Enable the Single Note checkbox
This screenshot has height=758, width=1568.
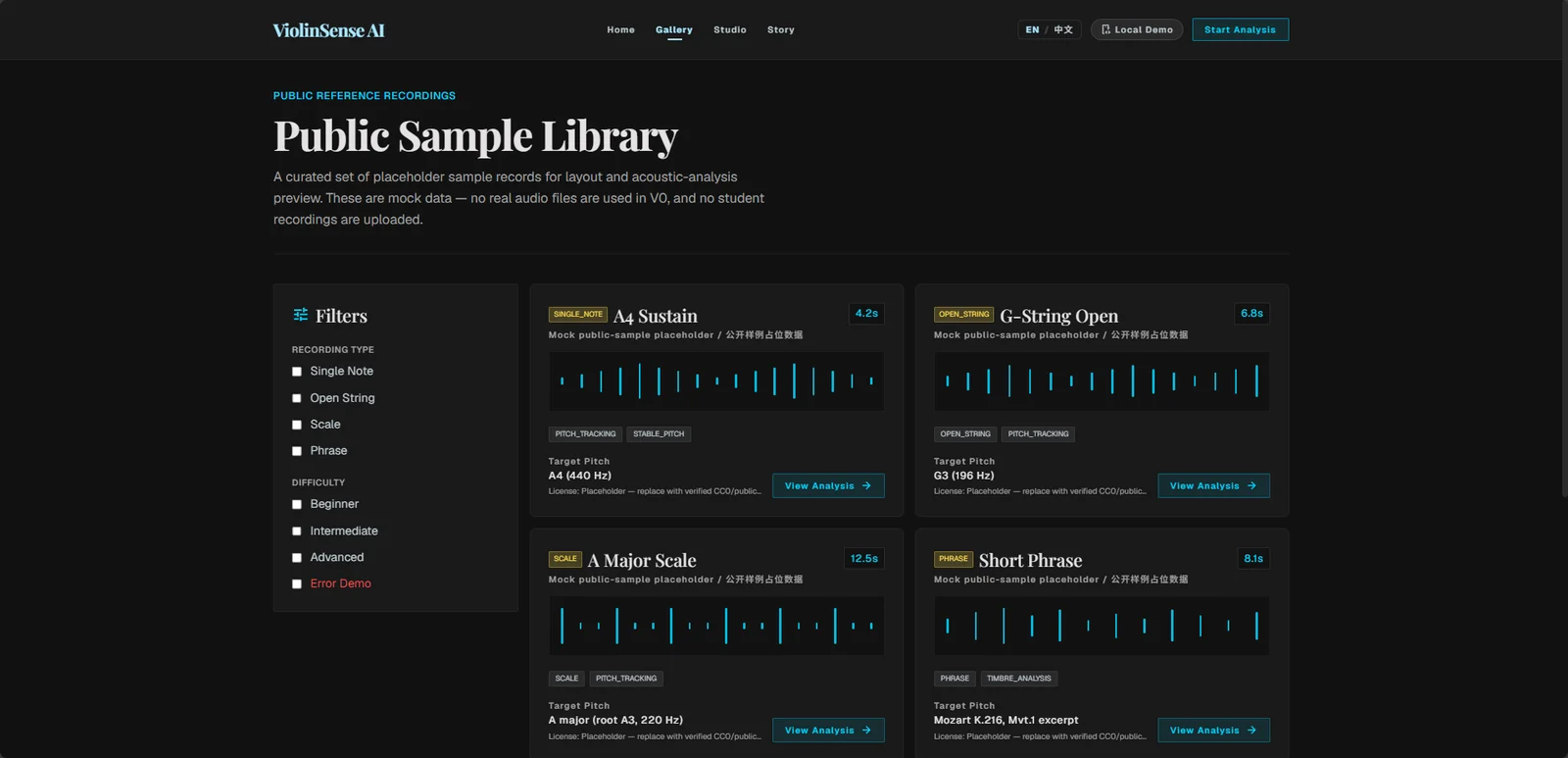click(x=297, y=372)
